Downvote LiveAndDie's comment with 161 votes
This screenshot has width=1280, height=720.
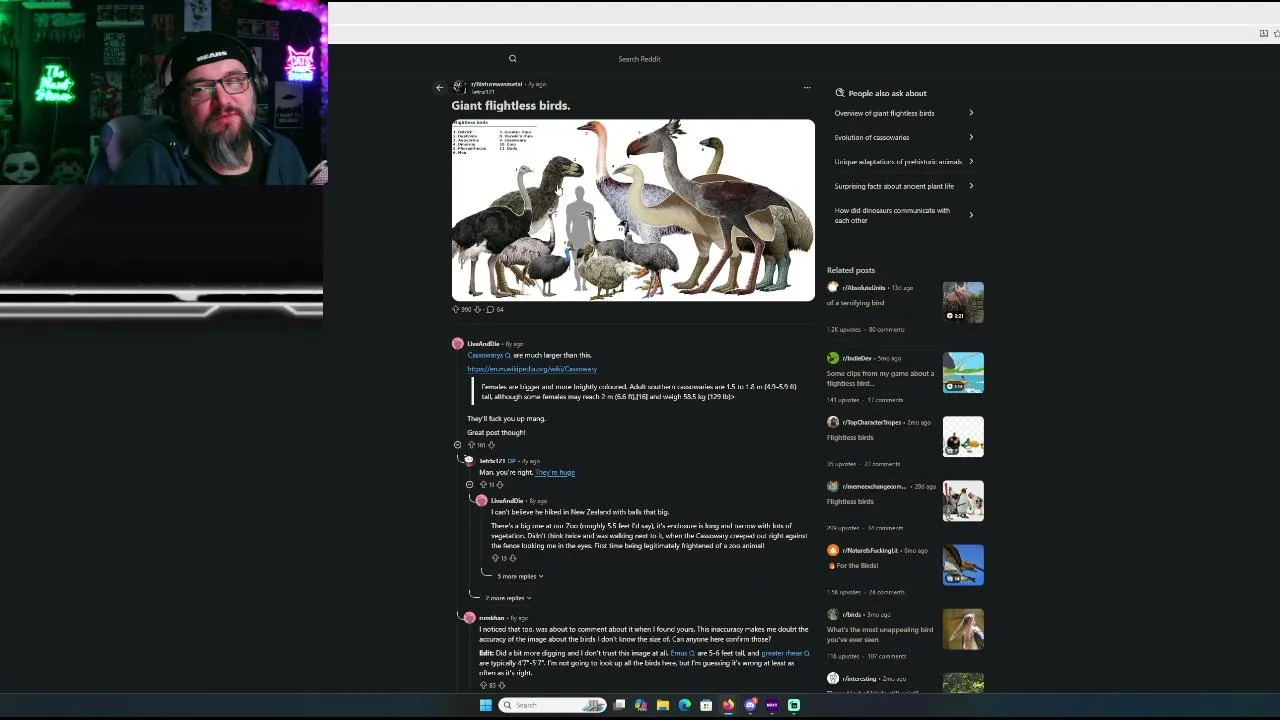pyautogui.click(x=491, y=445)
